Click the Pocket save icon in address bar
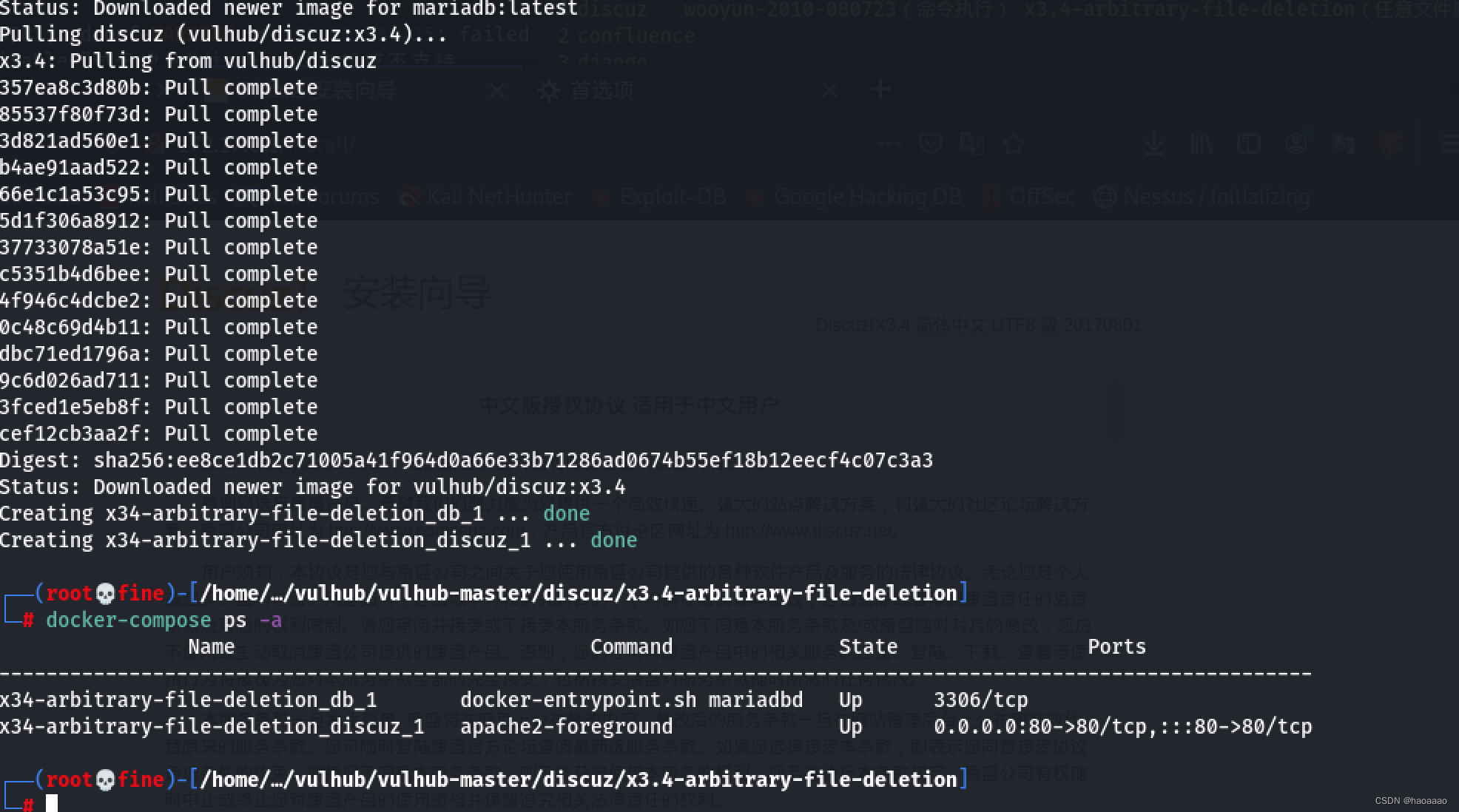This screenshot has height=812, width=1459. point(930,143)
